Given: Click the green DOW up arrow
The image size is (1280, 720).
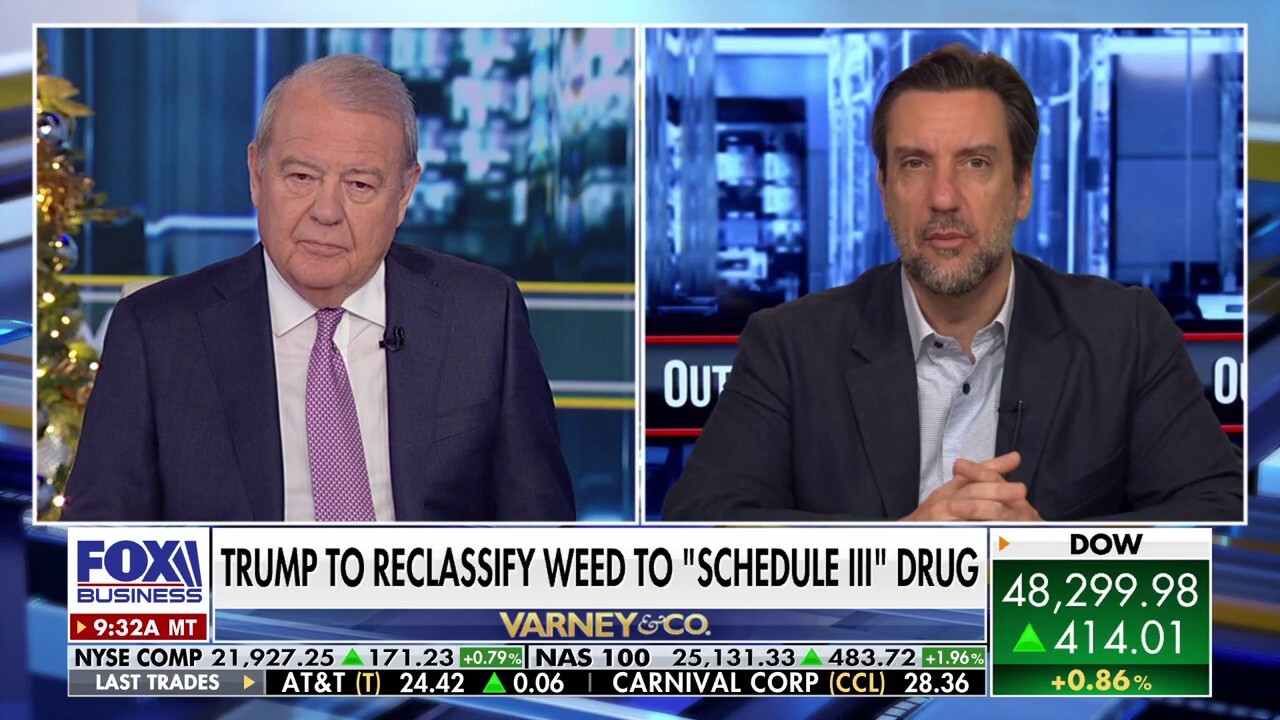Looking at the screenshot, I should point(1029,639).
